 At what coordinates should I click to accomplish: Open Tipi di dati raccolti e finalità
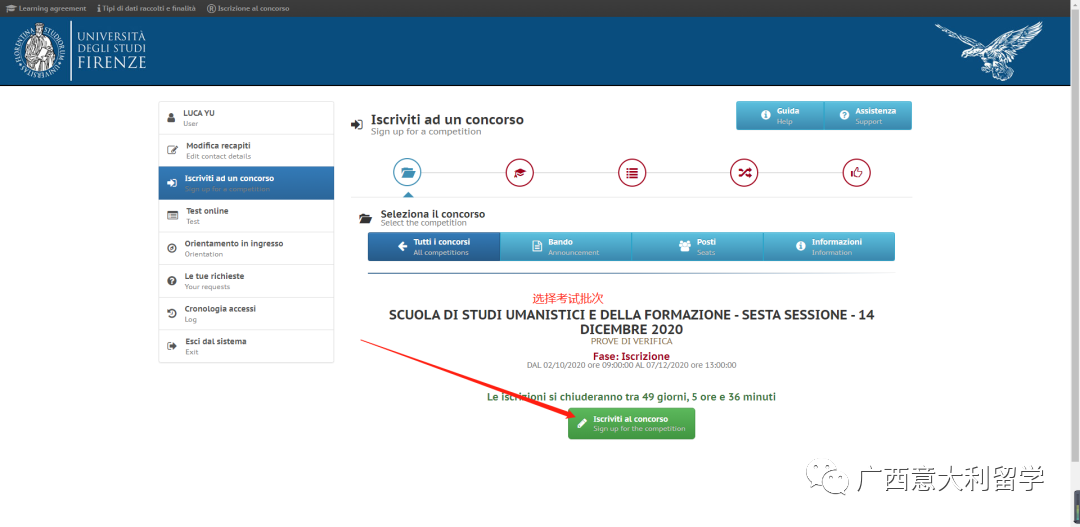pos(147,8)
